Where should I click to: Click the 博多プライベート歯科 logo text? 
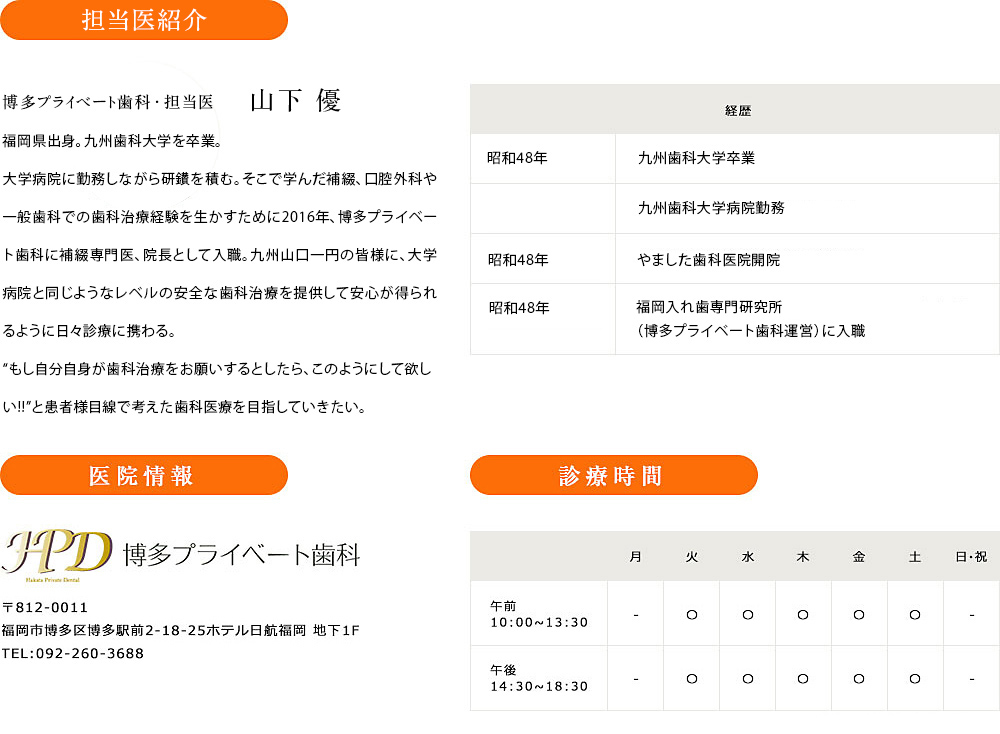[242, 555]
